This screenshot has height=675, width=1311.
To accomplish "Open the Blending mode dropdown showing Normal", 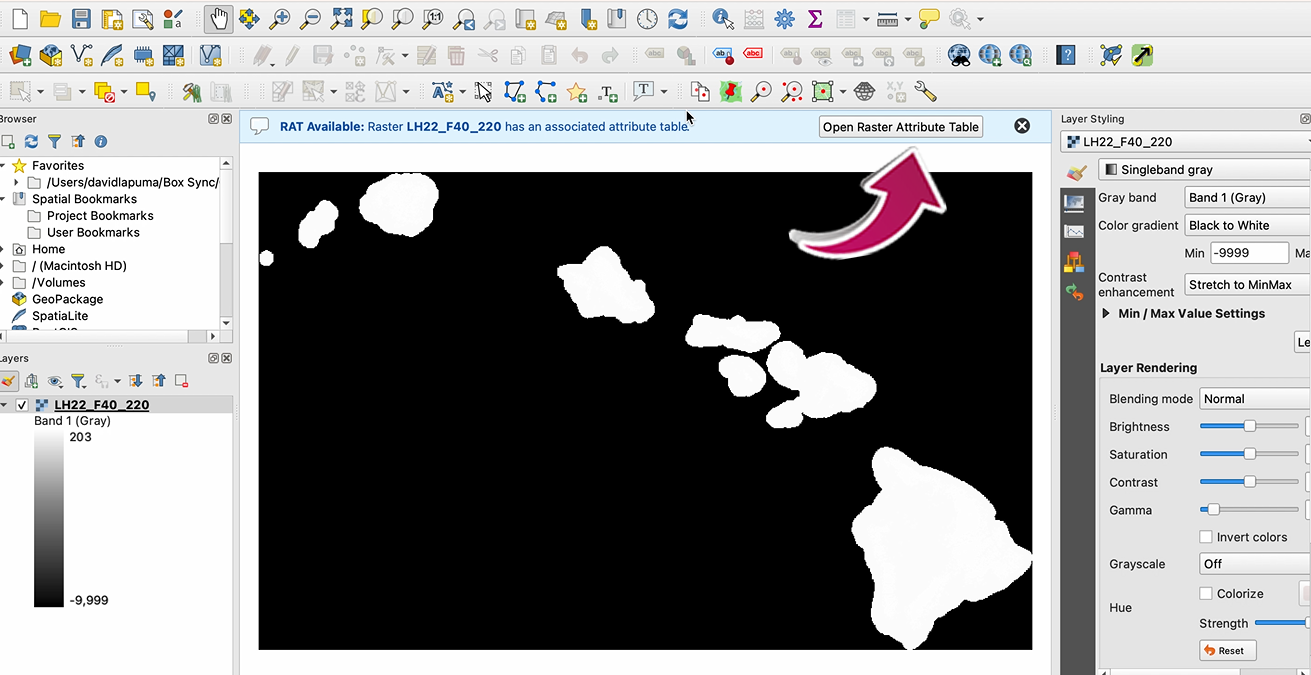I will [1254, 398].
